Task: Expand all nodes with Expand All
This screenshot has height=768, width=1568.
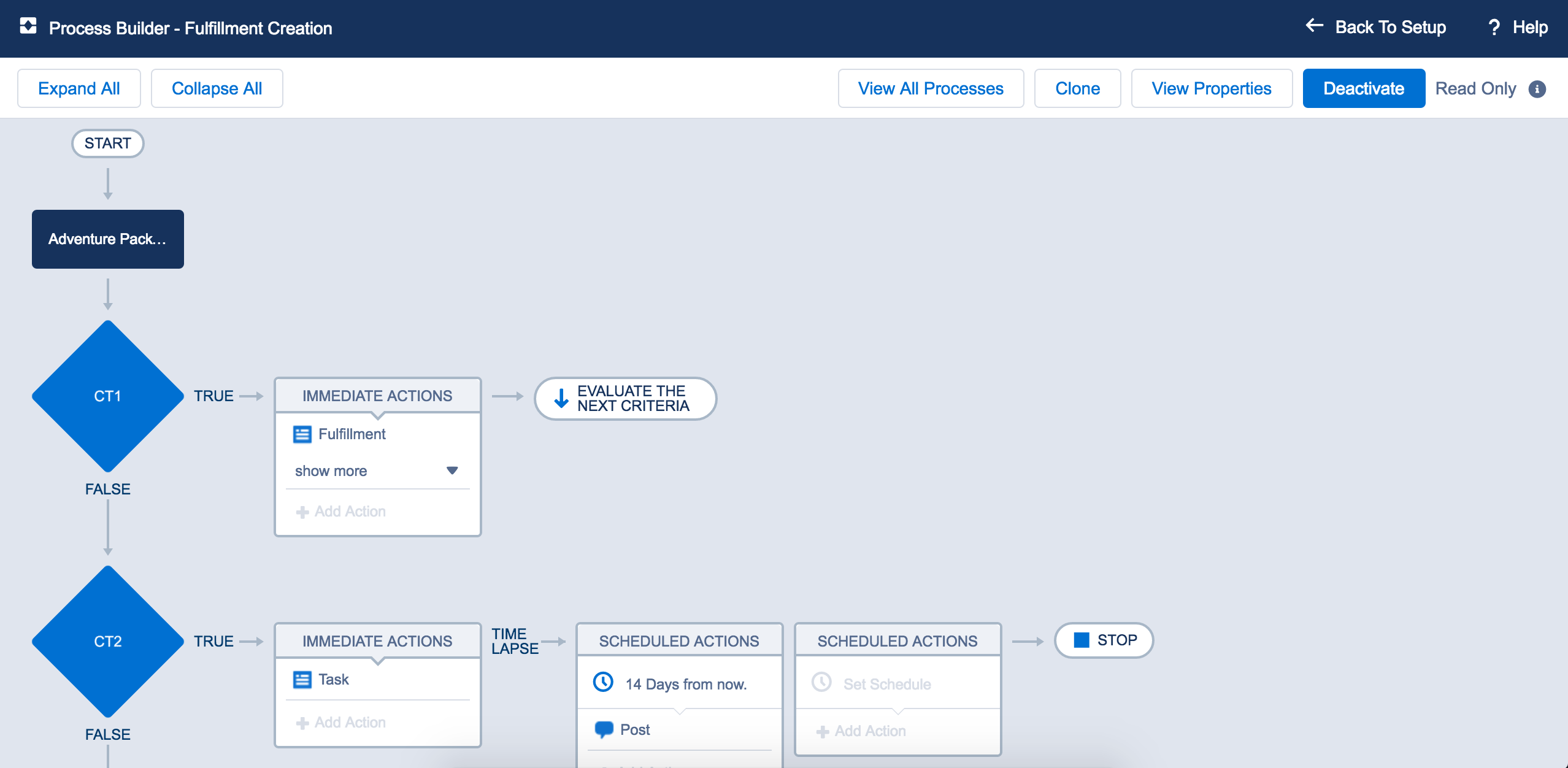Action: 79,88
